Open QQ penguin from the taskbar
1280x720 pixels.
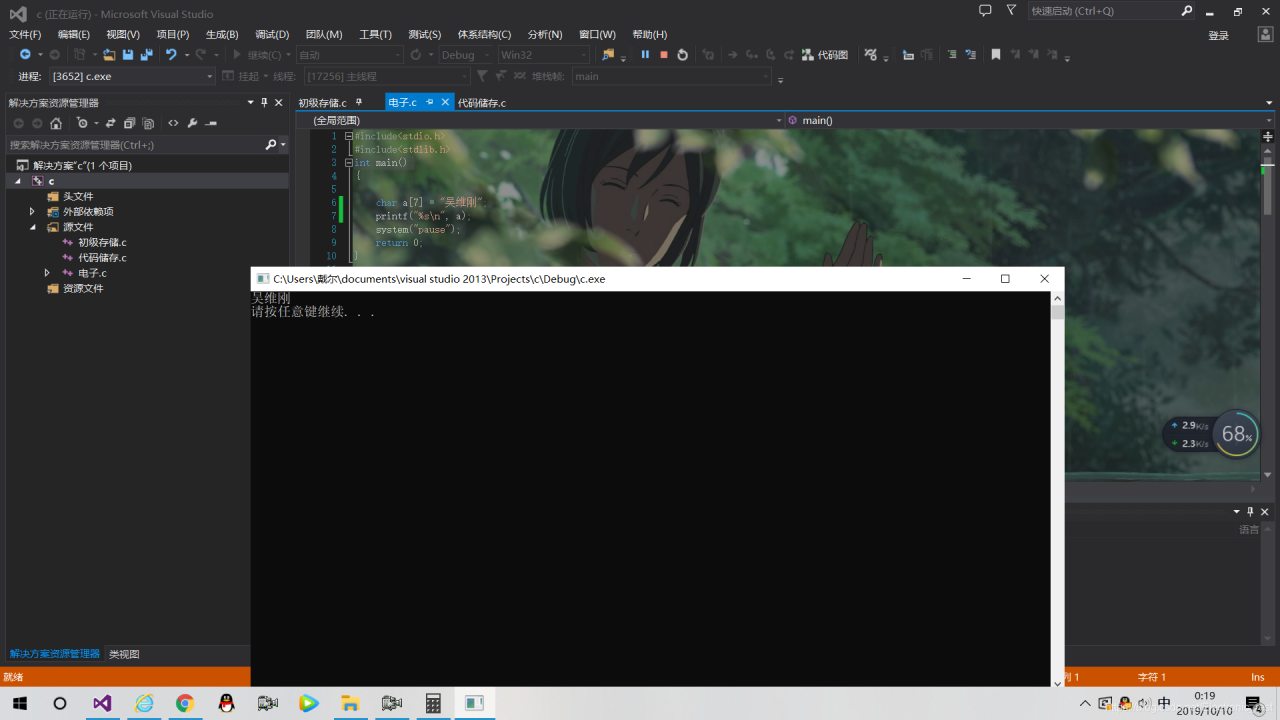[x=226, y=703]
